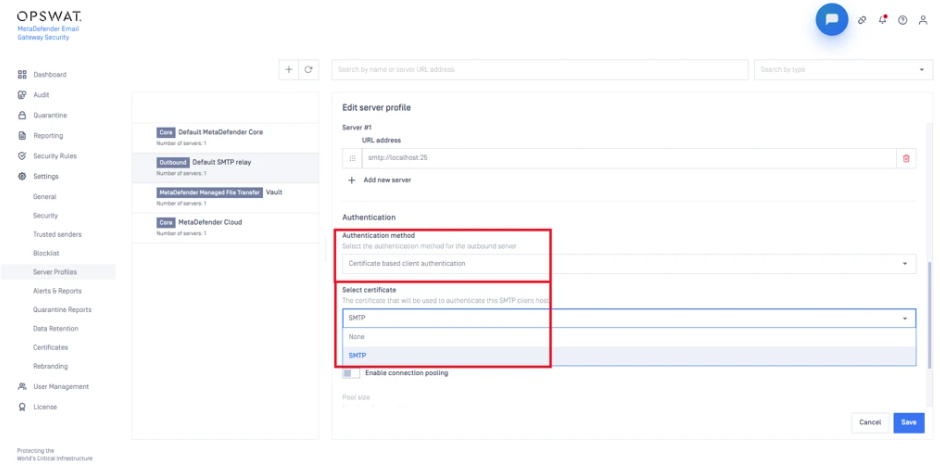Image resolution: width=940 pixels, height=472 pixels.
Task: Click the Settings gear icon
Action: (22, 176)
